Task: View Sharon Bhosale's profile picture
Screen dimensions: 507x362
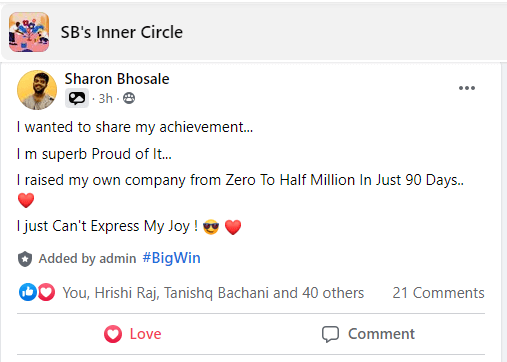Action: point(37,90)
